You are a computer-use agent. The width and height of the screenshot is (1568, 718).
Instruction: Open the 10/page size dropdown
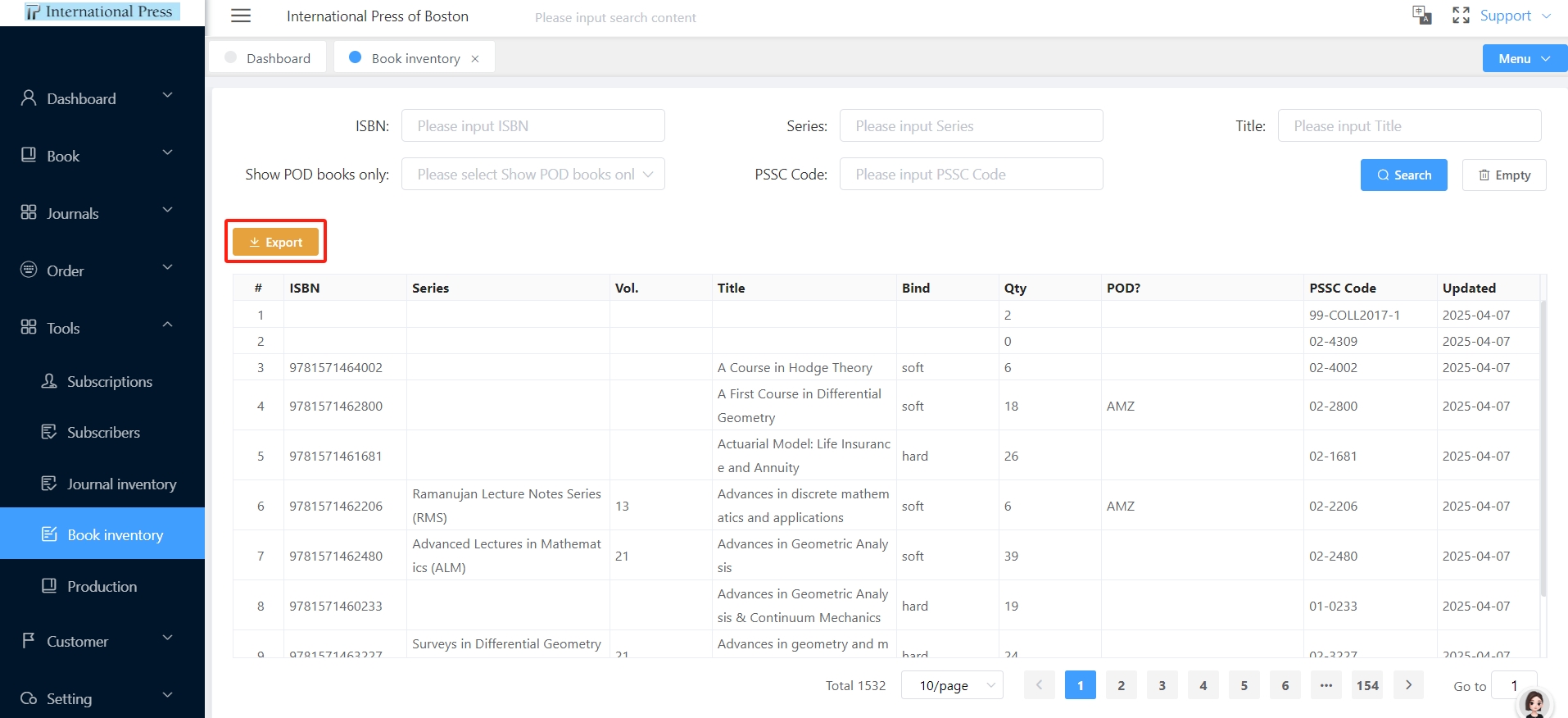point(953,685)
